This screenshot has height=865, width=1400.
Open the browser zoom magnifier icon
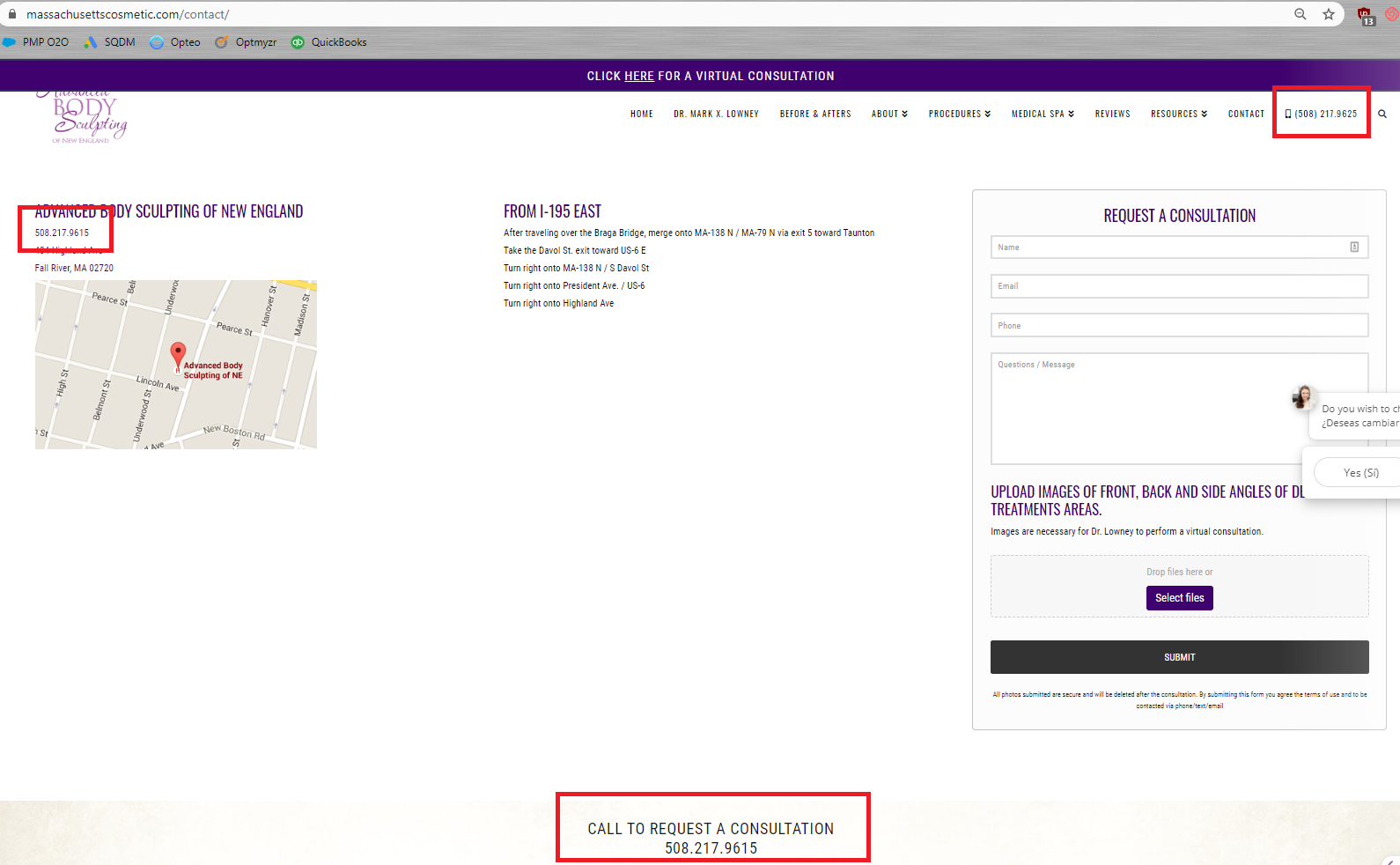1301,14
